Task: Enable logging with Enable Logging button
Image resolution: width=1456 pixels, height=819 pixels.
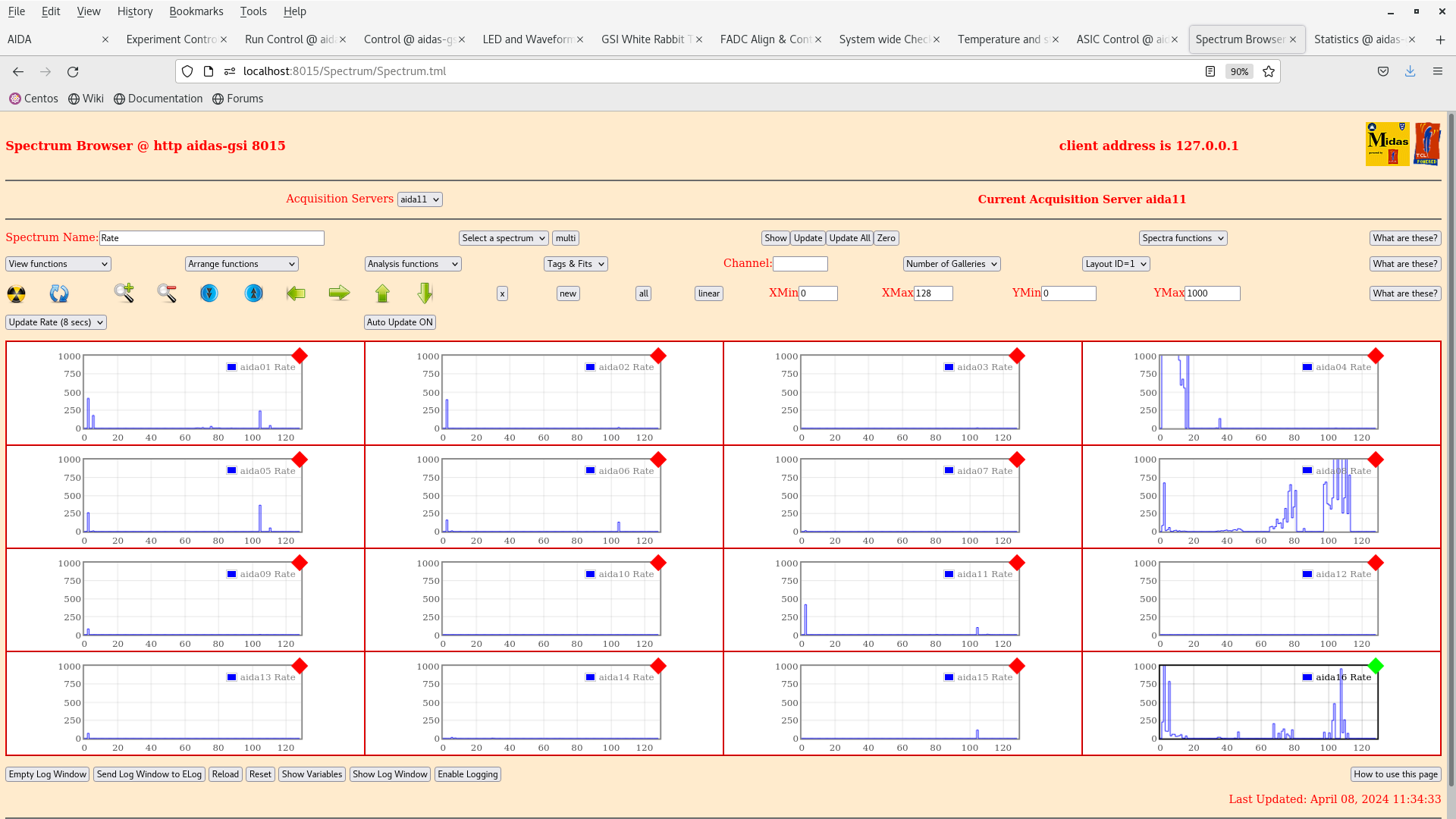Action: (467, 773)
